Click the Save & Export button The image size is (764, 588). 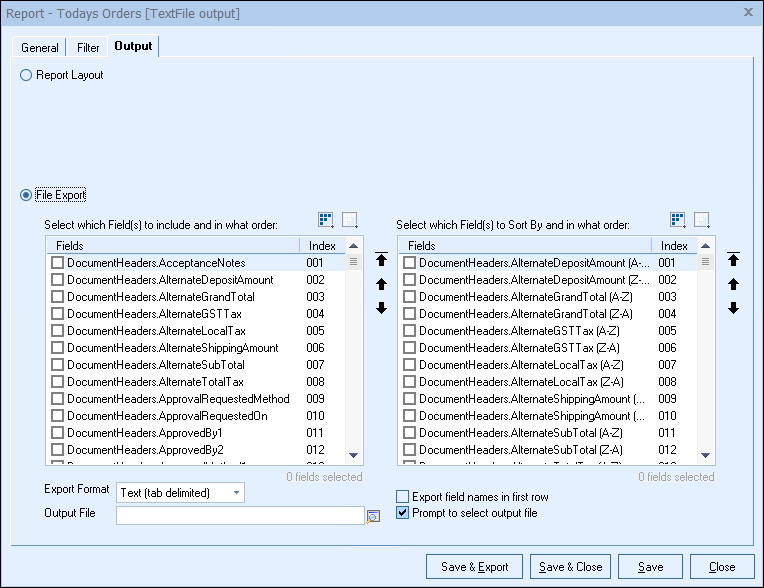pyautogui.click(x=473, y=567)
